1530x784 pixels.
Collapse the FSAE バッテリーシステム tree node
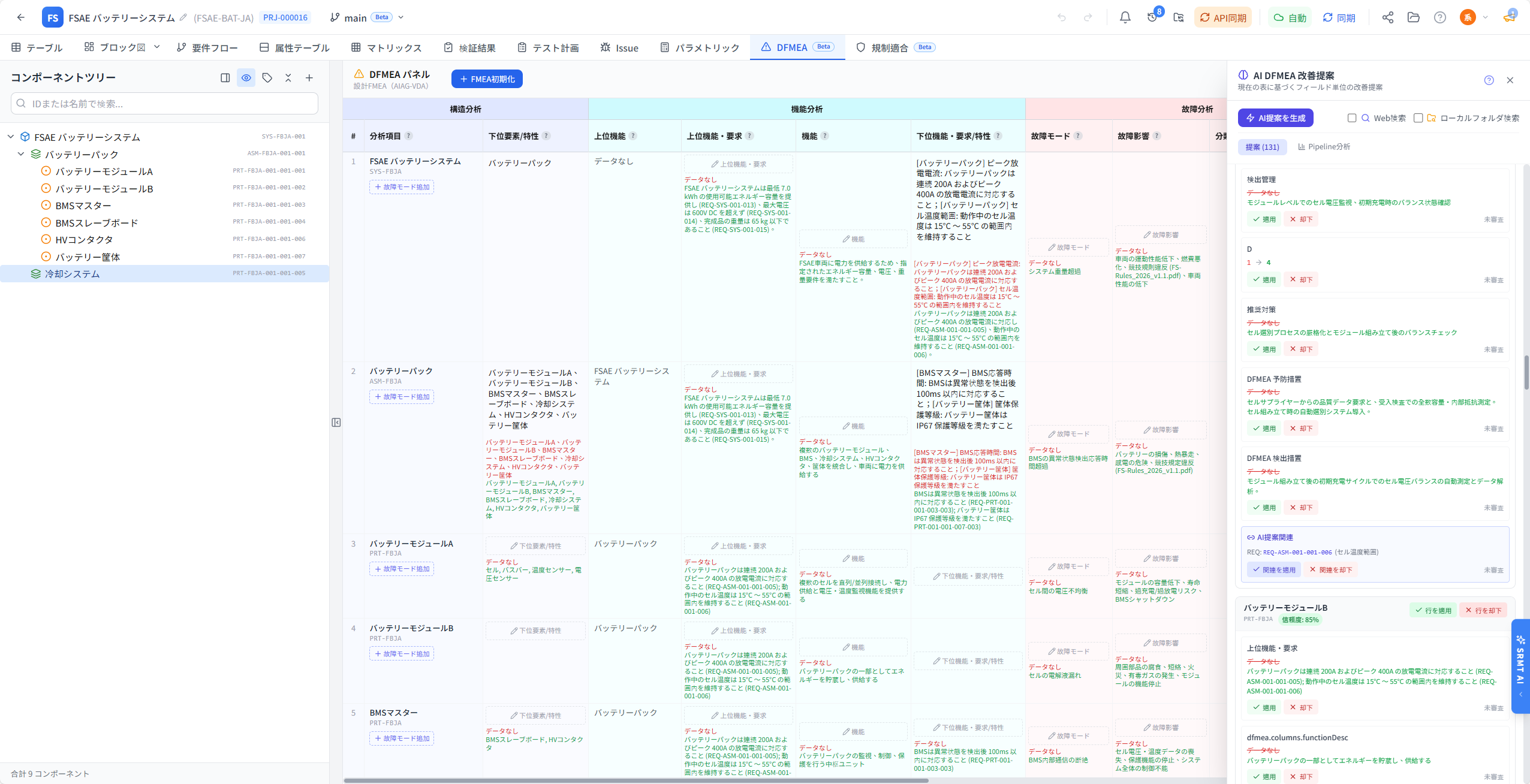[x=11, y=137]
